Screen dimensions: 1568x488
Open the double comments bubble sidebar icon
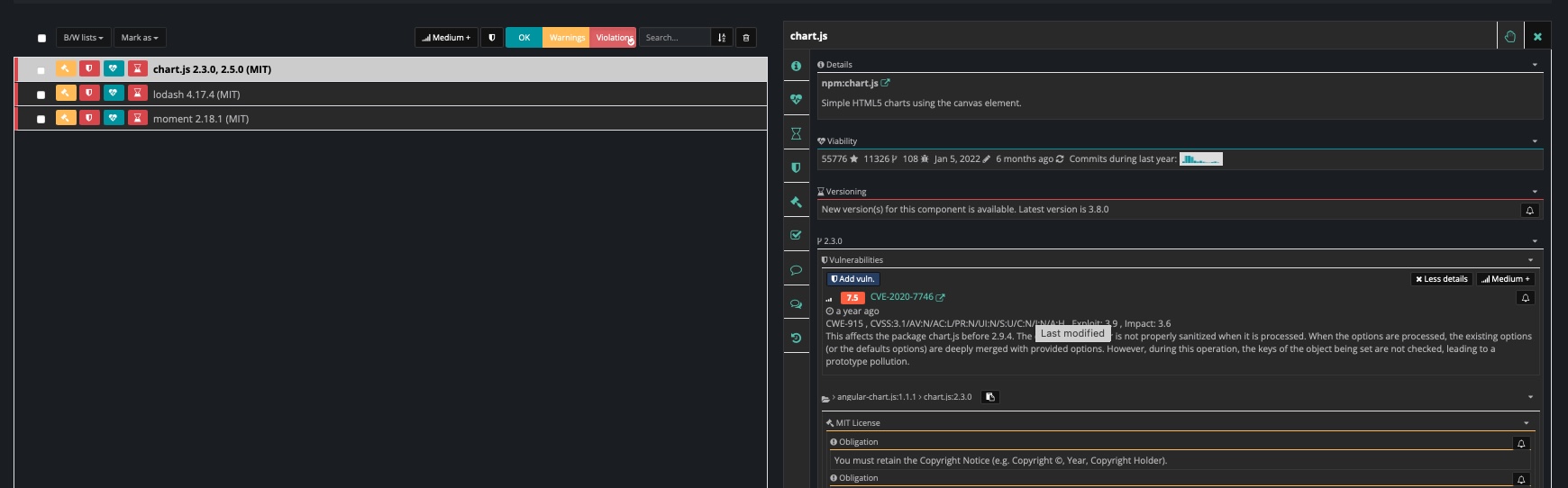(796, 303)
